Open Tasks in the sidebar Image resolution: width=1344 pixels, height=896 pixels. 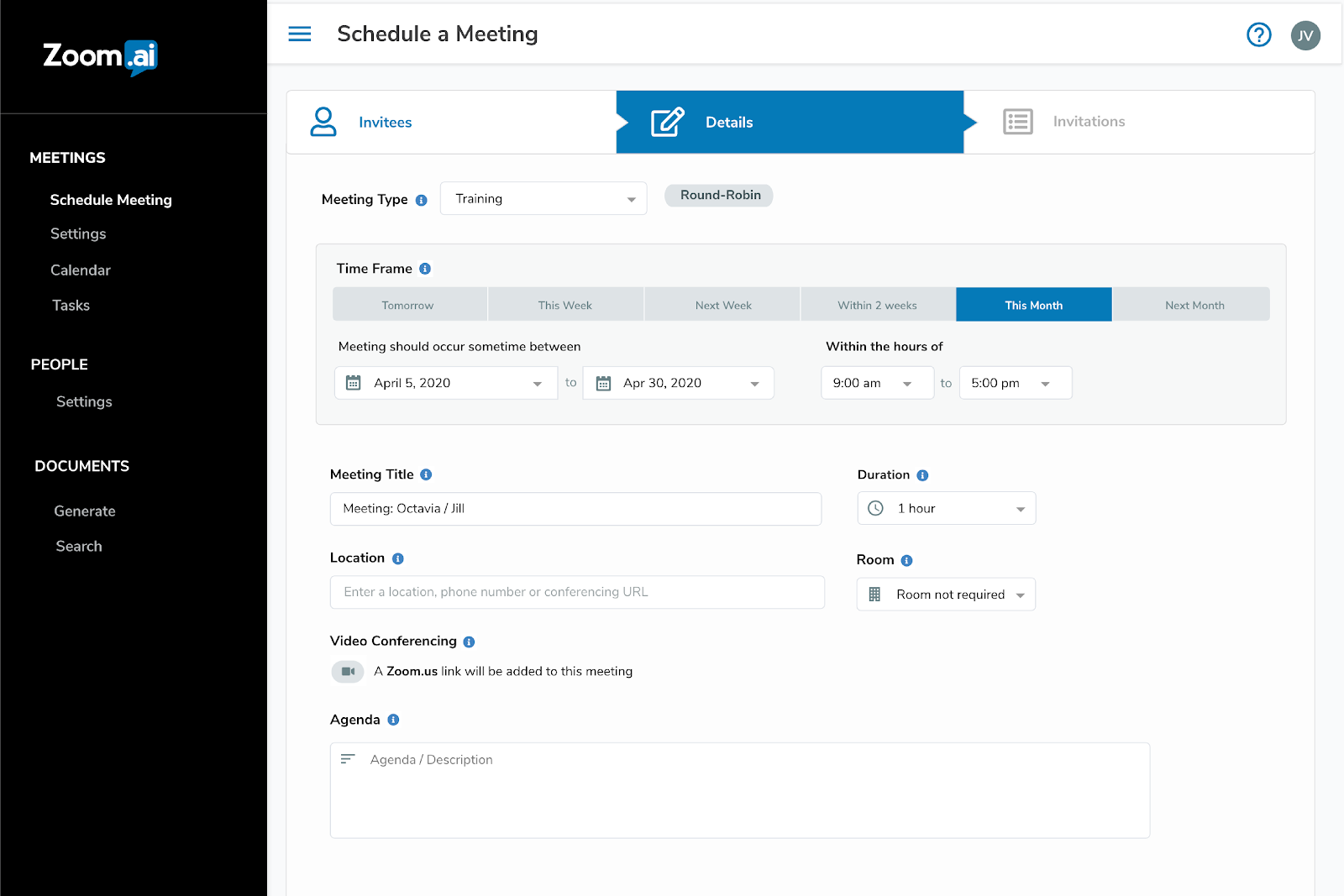[x=71, y=306]
